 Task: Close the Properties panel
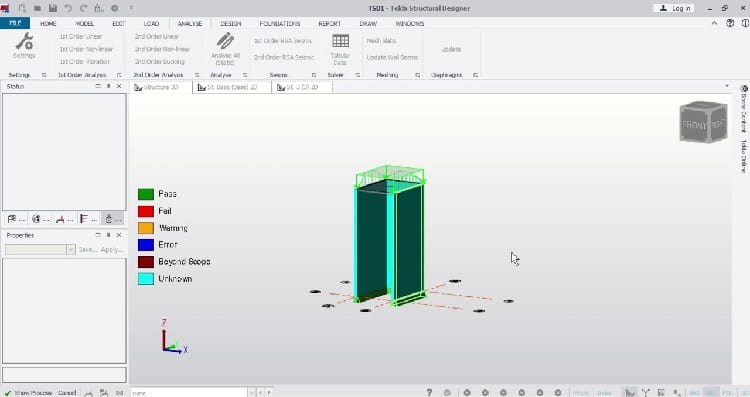point(119,235)
